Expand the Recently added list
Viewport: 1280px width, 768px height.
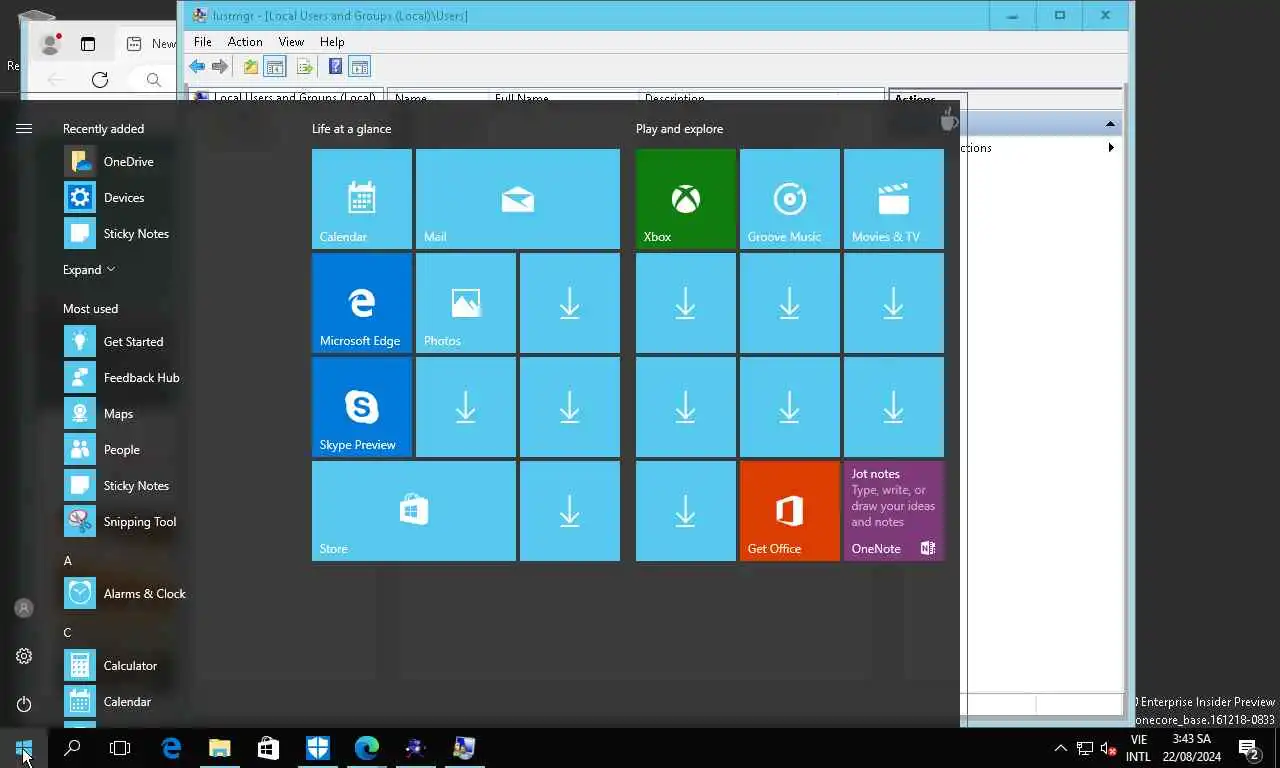coord(89,270)
